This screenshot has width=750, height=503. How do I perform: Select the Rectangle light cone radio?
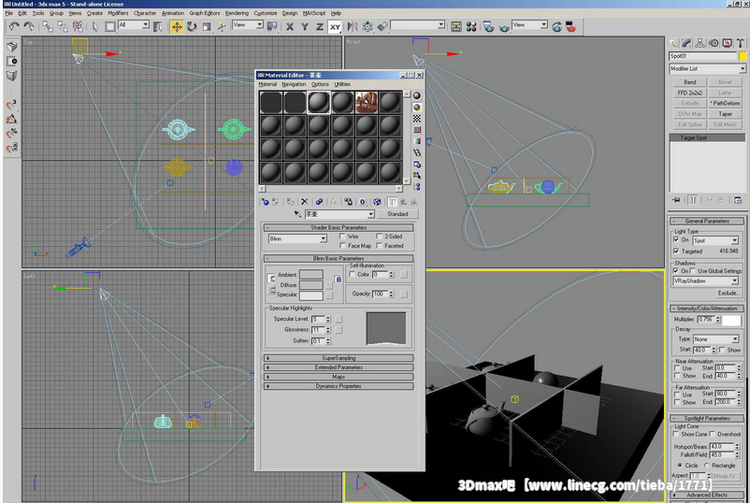coord(707,465)
